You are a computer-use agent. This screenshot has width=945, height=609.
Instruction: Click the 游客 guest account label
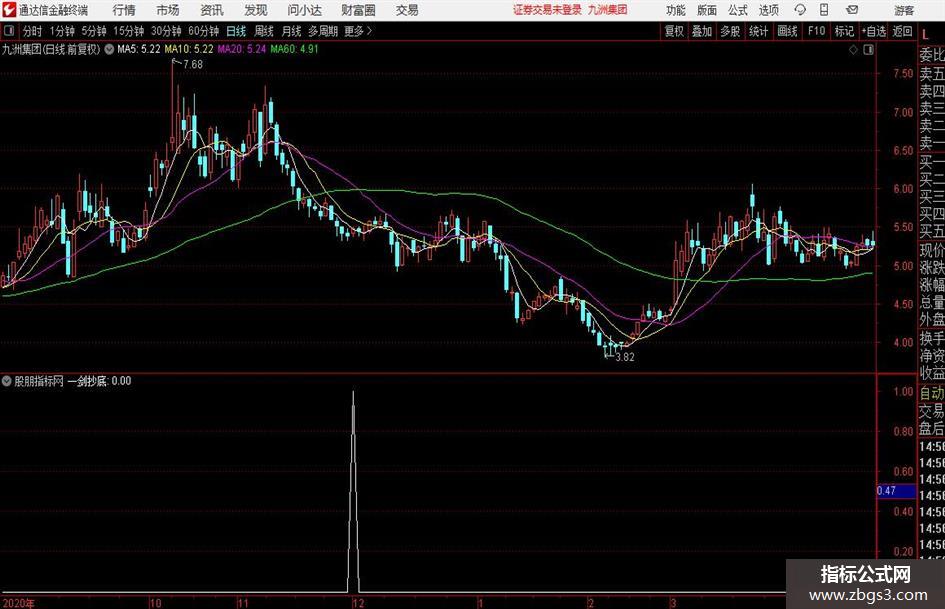(903, 10)
